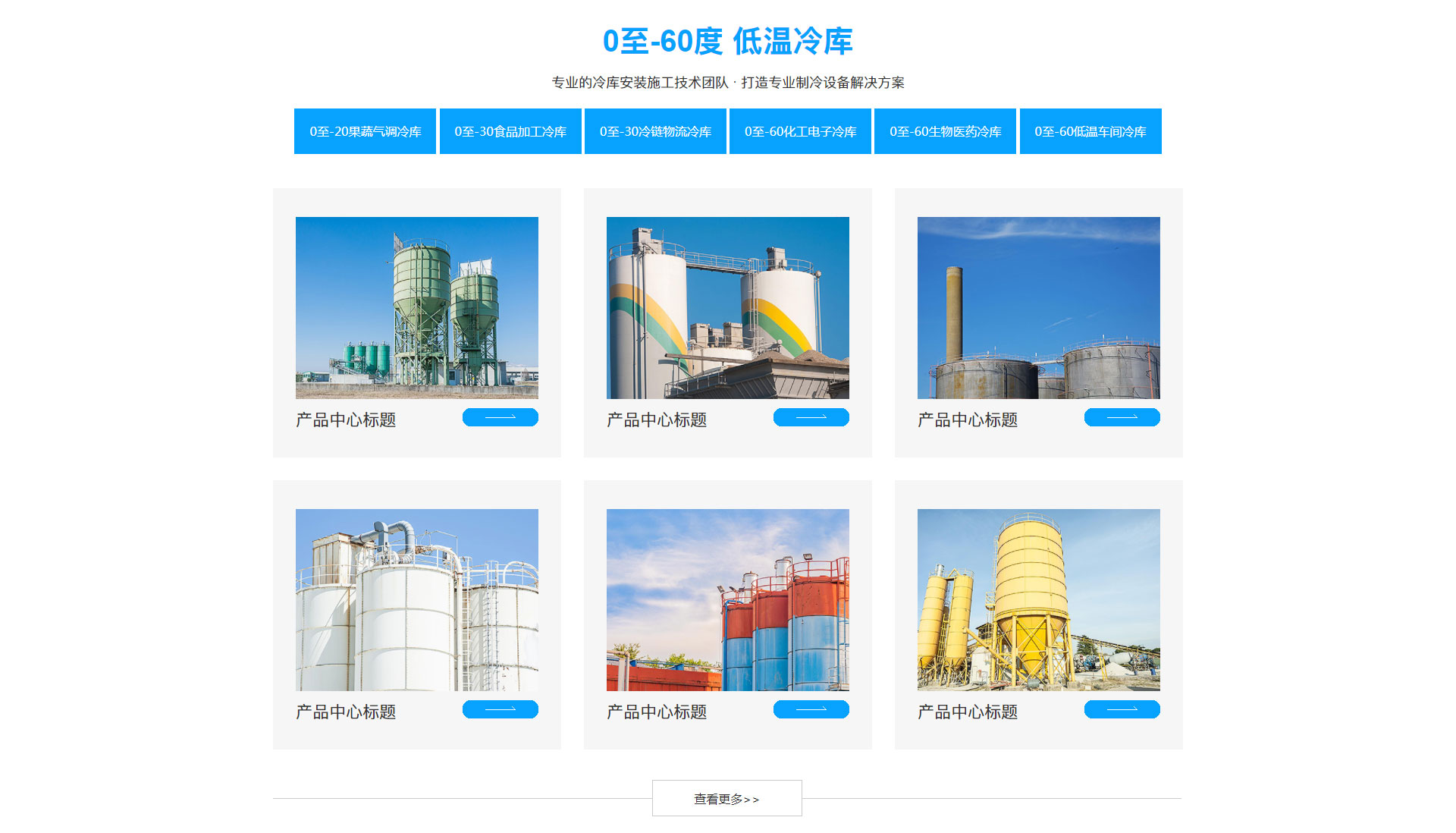Viewport: 1456px width, 833px height.
Task: Click arrow button under striped white silos
Action: click(x=811, y=417)
